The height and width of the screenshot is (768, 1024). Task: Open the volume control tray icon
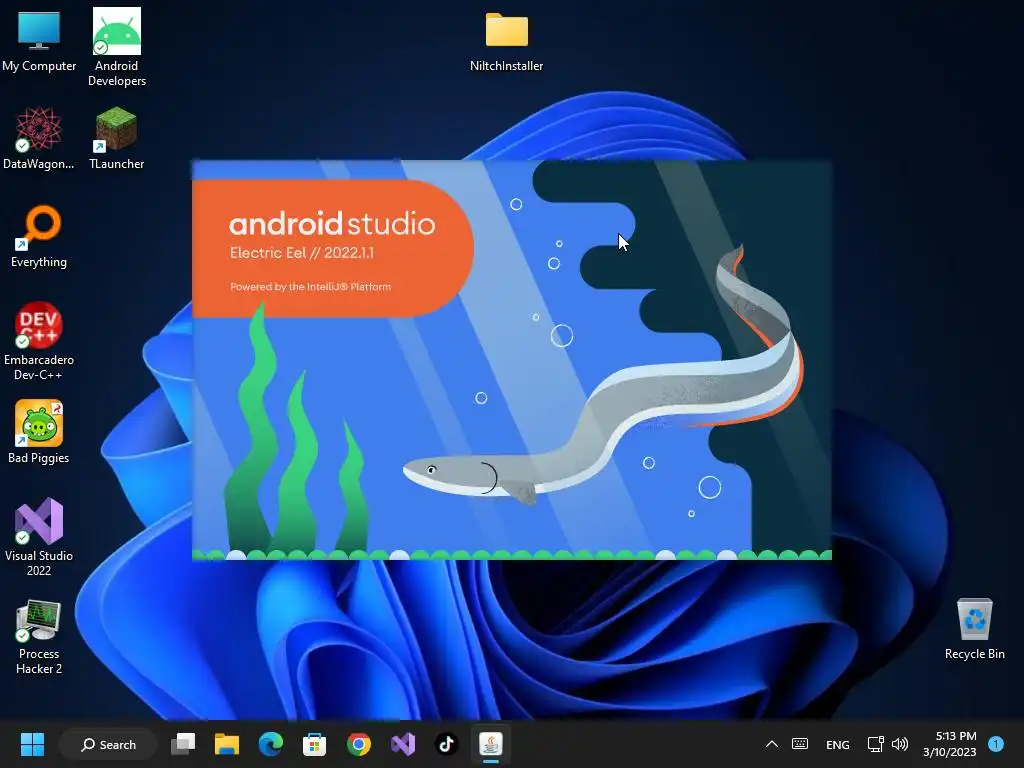[900, 744]
